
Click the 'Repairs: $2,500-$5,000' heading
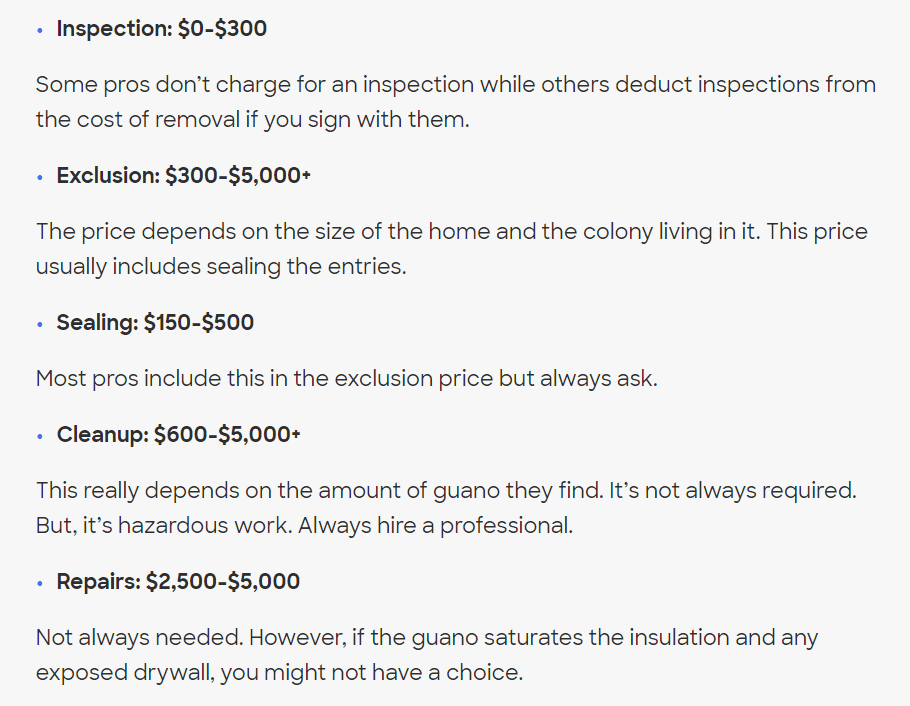[178, 582]
